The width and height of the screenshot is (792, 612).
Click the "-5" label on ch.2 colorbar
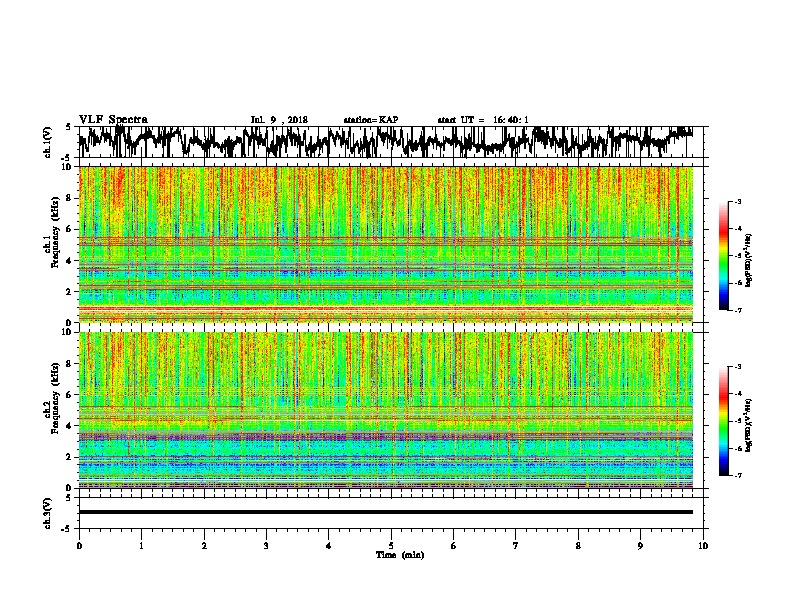(x=737, y=421)
